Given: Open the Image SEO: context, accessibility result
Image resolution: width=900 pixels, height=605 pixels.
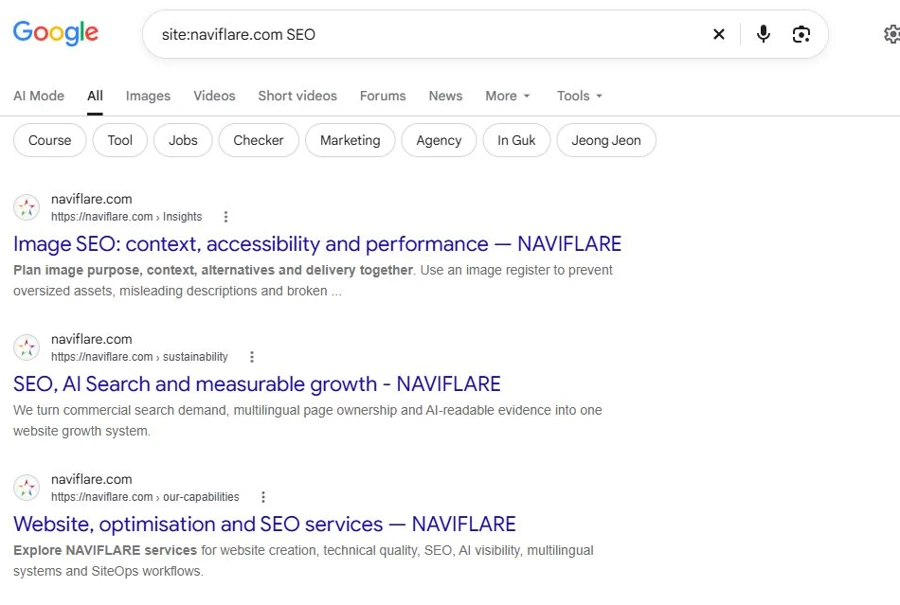Looking at the screenshot, I should (317, 244).
